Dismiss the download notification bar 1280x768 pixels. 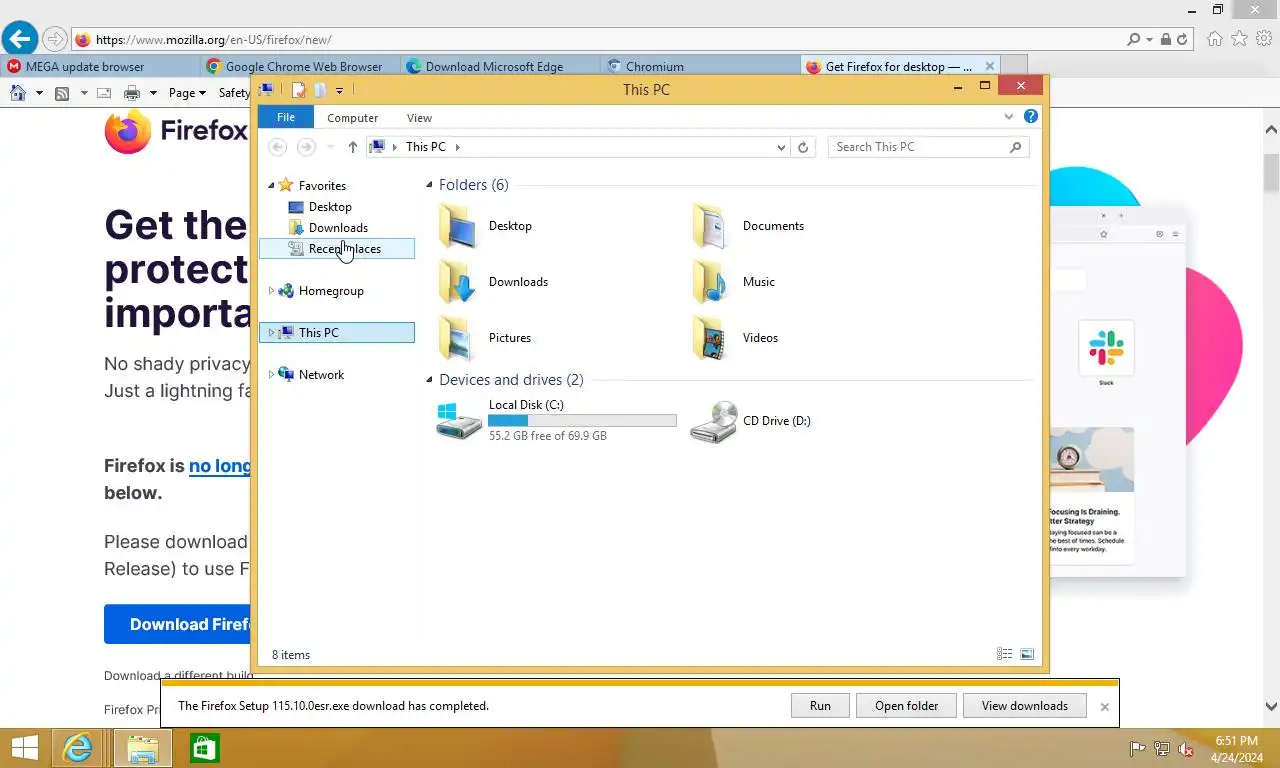(1105, 707)
